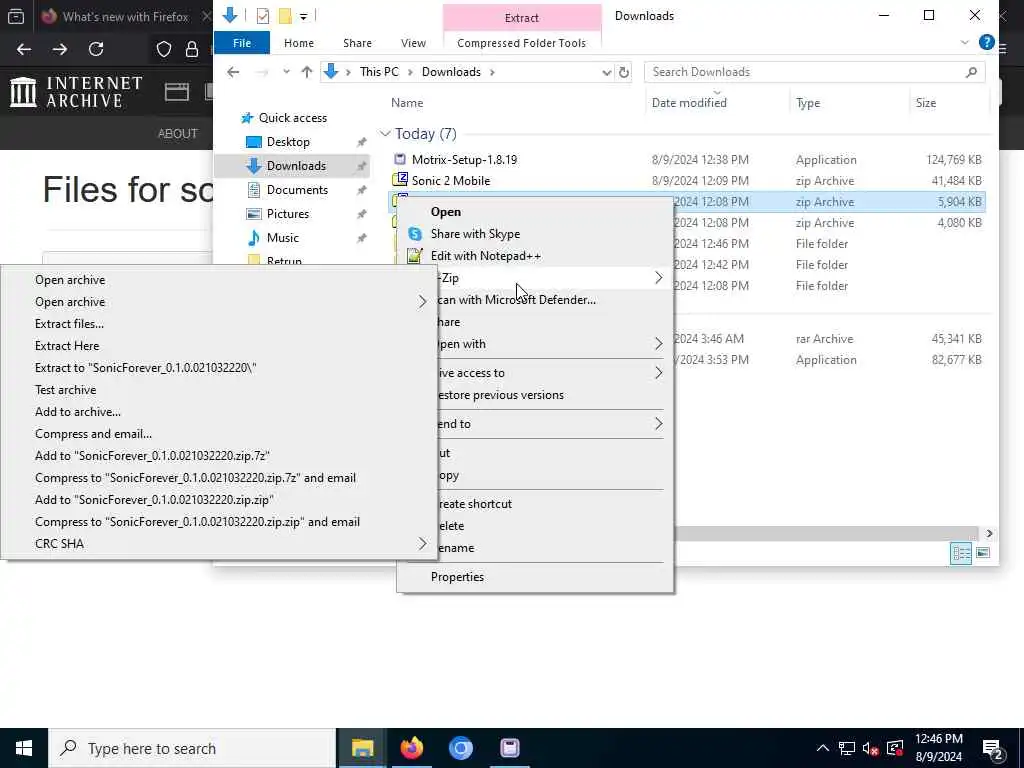Select Desktop in Quick access
The width and height of the screenshot is (1024, 768).
tap(288, 142)
